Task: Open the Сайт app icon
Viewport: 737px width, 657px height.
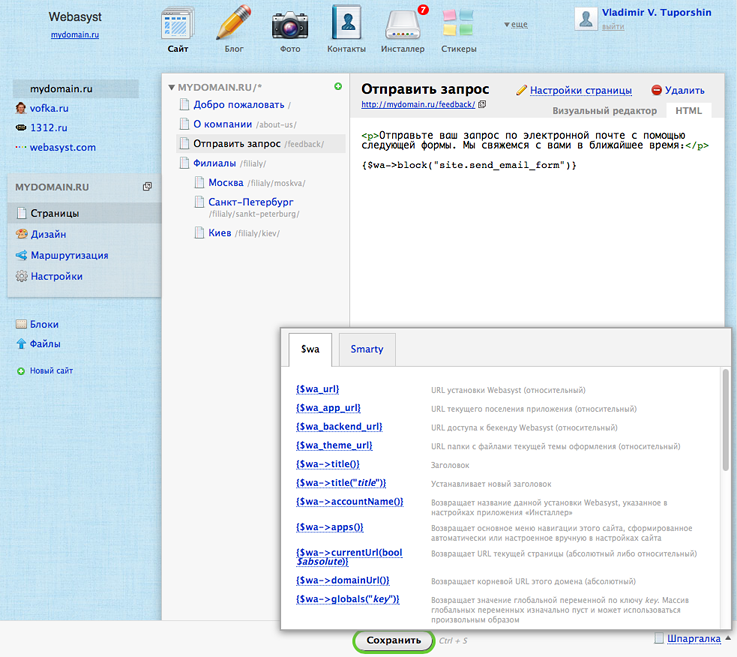Action: coord(177,23)
